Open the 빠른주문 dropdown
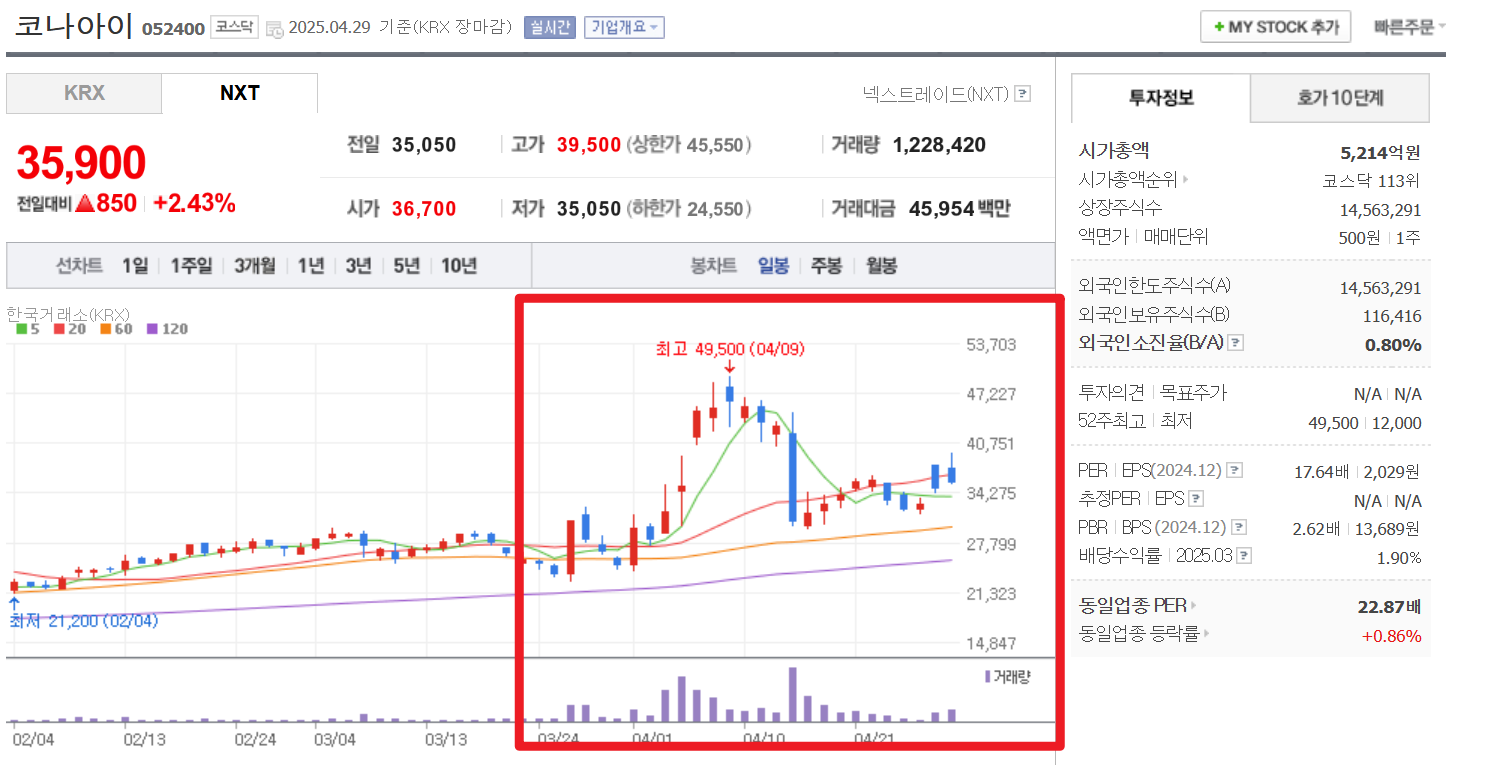 tap(1408, 26)
